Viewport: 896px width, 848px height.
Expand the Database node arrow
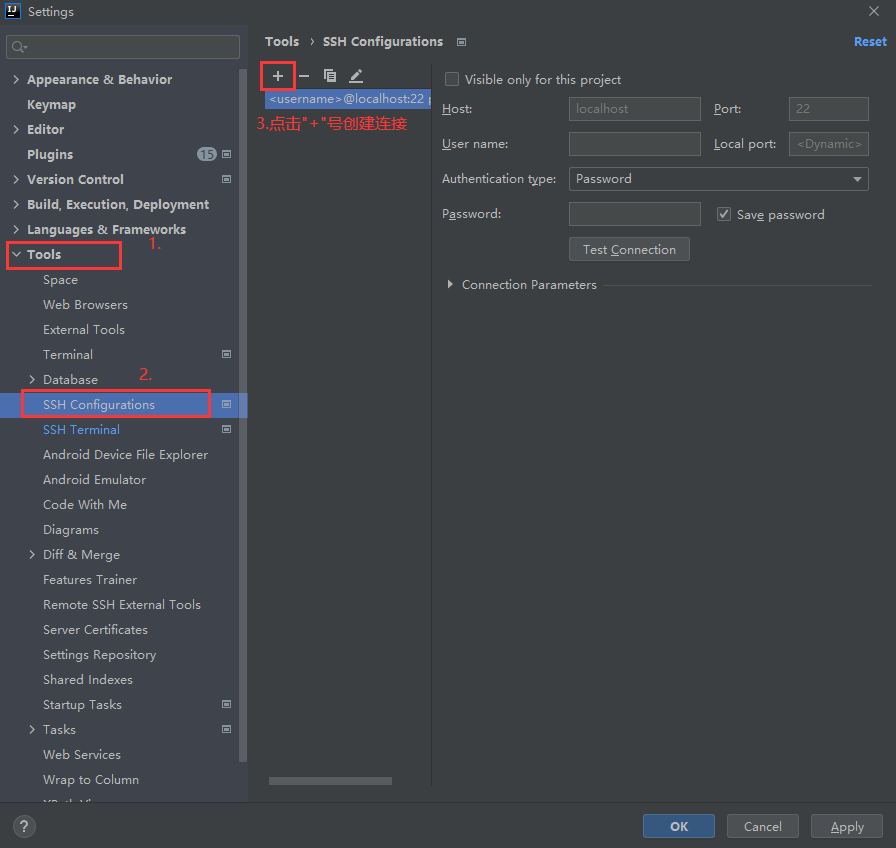pos(32,379)
